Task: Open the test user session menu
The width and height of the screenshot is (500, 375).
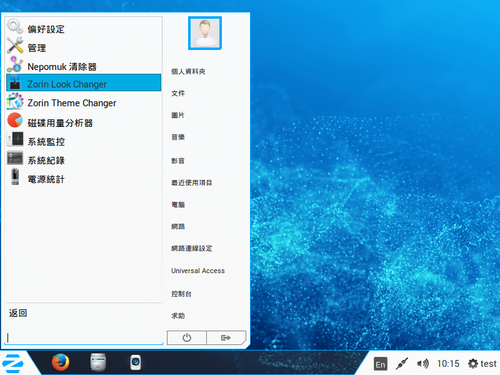Action: pyautogui.click(x=482, y=364)
